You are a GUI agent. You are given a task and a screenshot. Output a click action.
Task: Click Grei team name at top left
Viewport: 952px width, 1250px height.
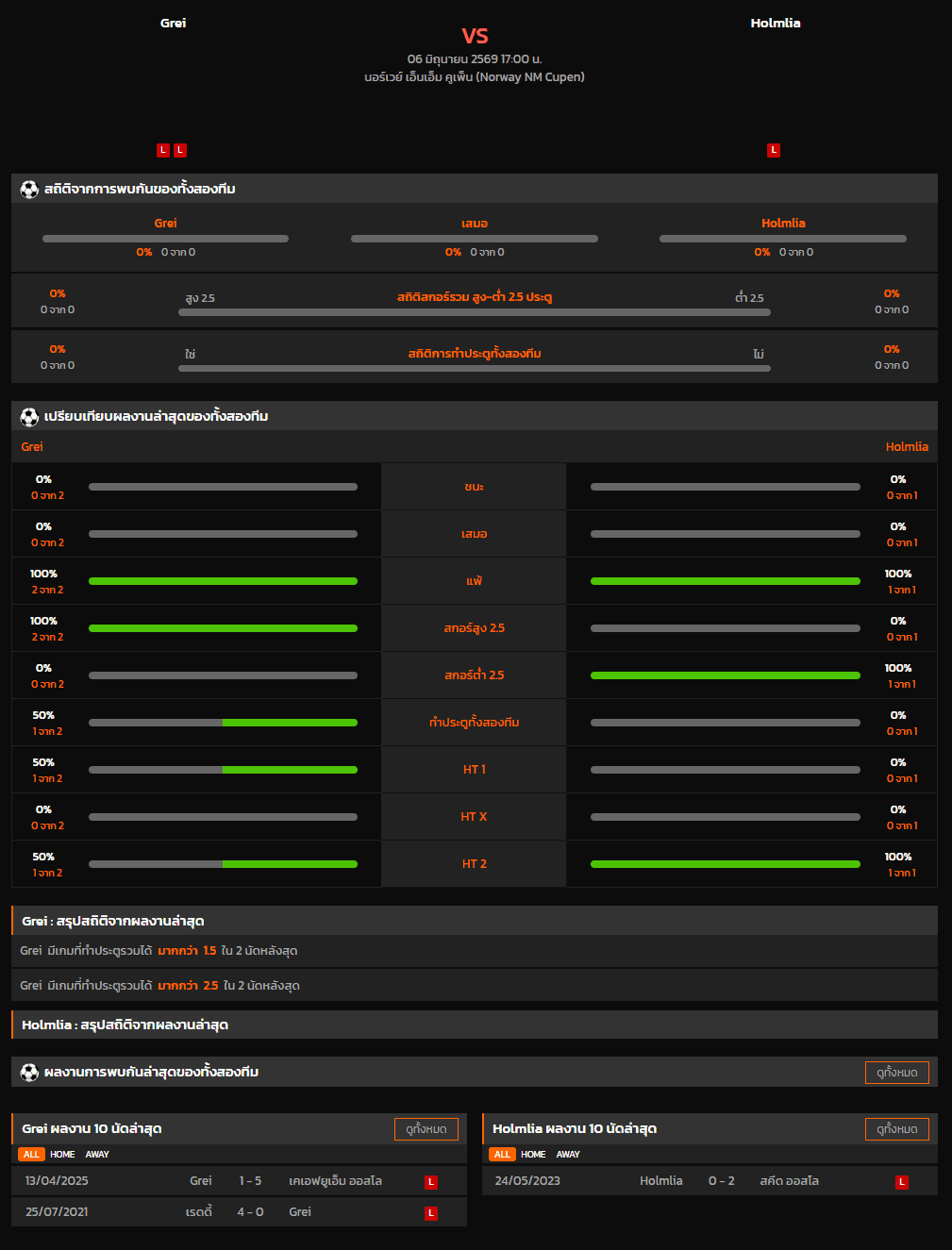[173, 23]
